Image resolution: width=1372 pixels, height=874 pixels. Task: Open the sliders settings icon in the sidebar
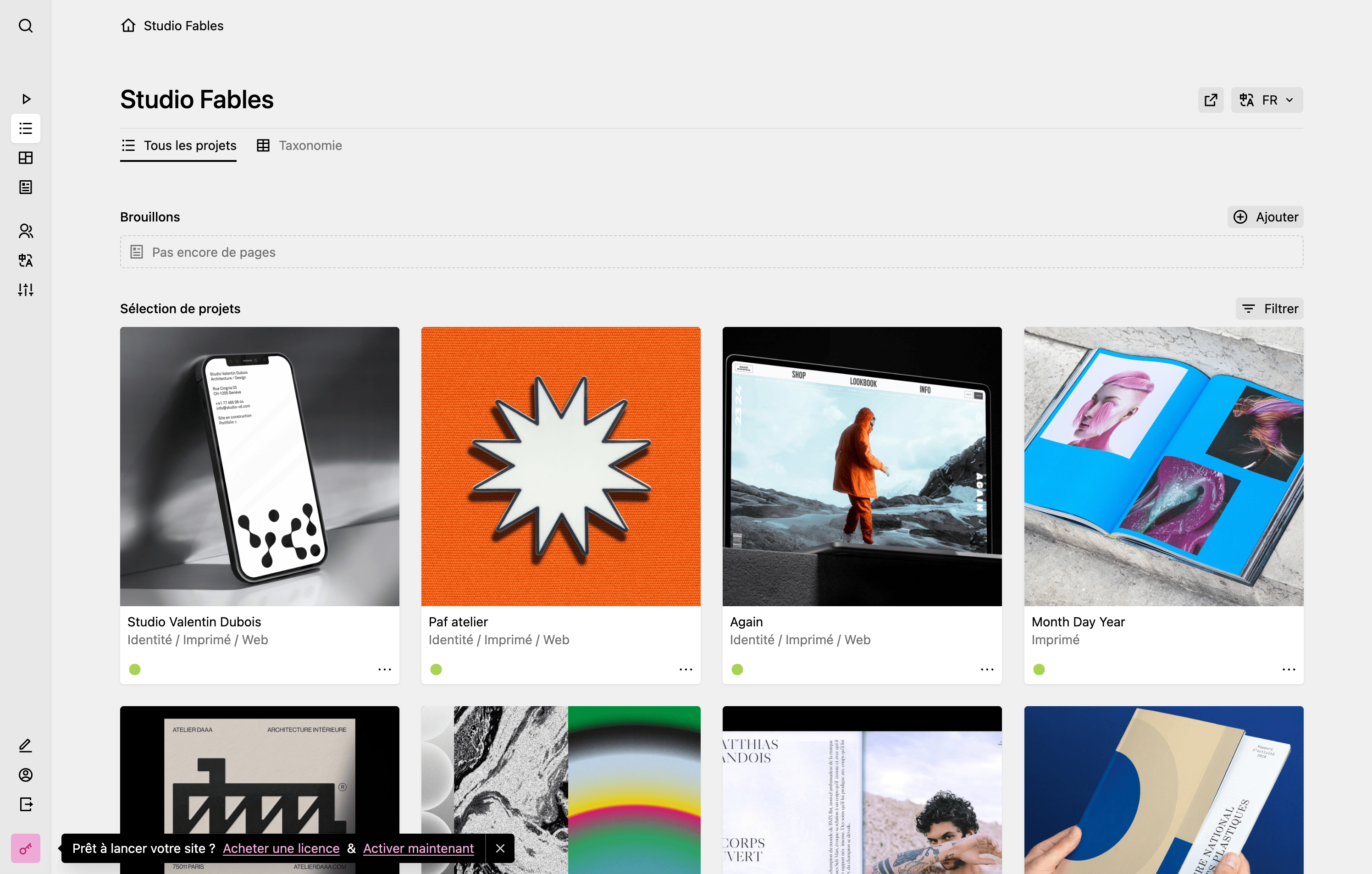(26, 290)
